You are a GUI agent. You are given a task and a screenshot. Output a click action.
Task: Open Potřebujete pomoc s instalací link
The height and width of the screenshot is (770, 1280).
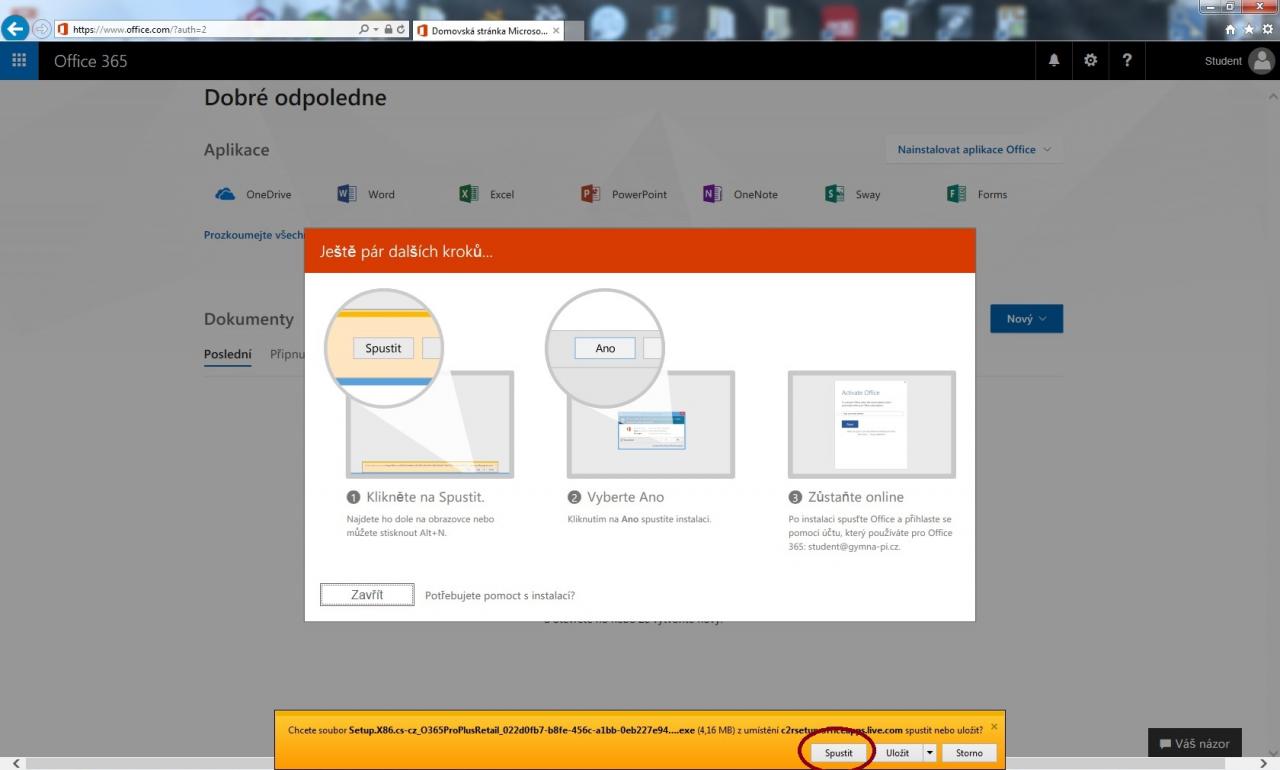click(500, 595)
